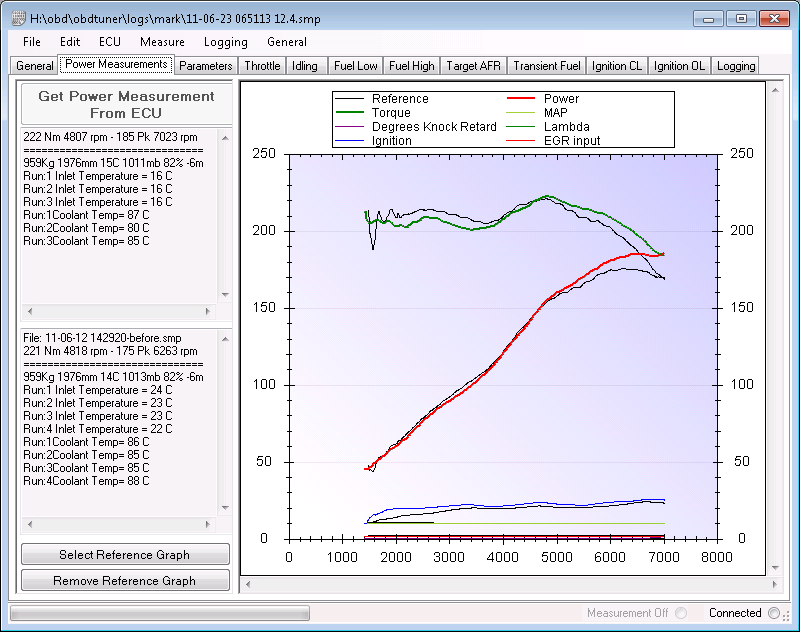Click the application icon in title bar
Viewport: 800px width, 632px height.
(18, 19)
